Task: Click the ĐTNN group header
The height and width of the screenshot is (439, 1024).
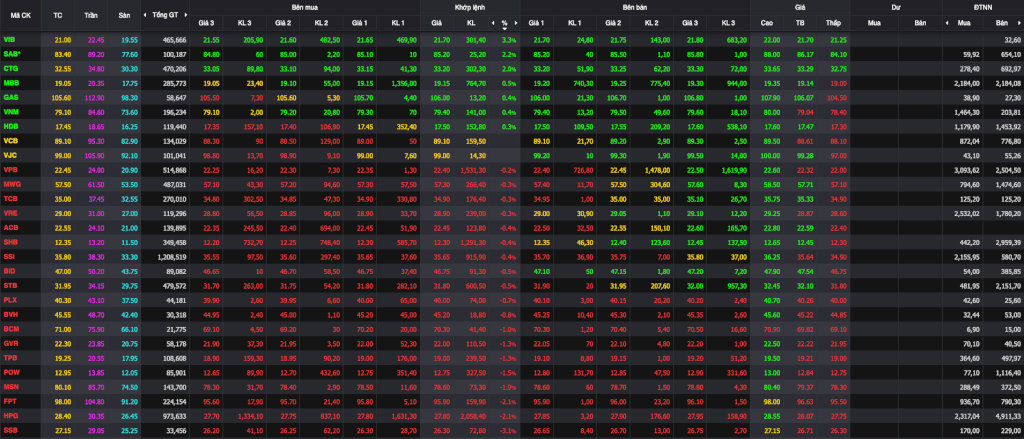Action: (982, 8)
